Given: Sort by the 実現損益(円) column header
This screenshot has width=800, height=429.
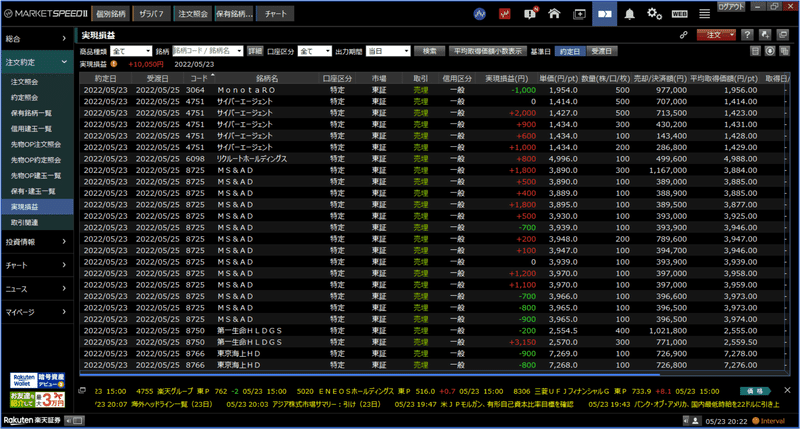Looking at the screenshot, I should (x=506, y=78).
